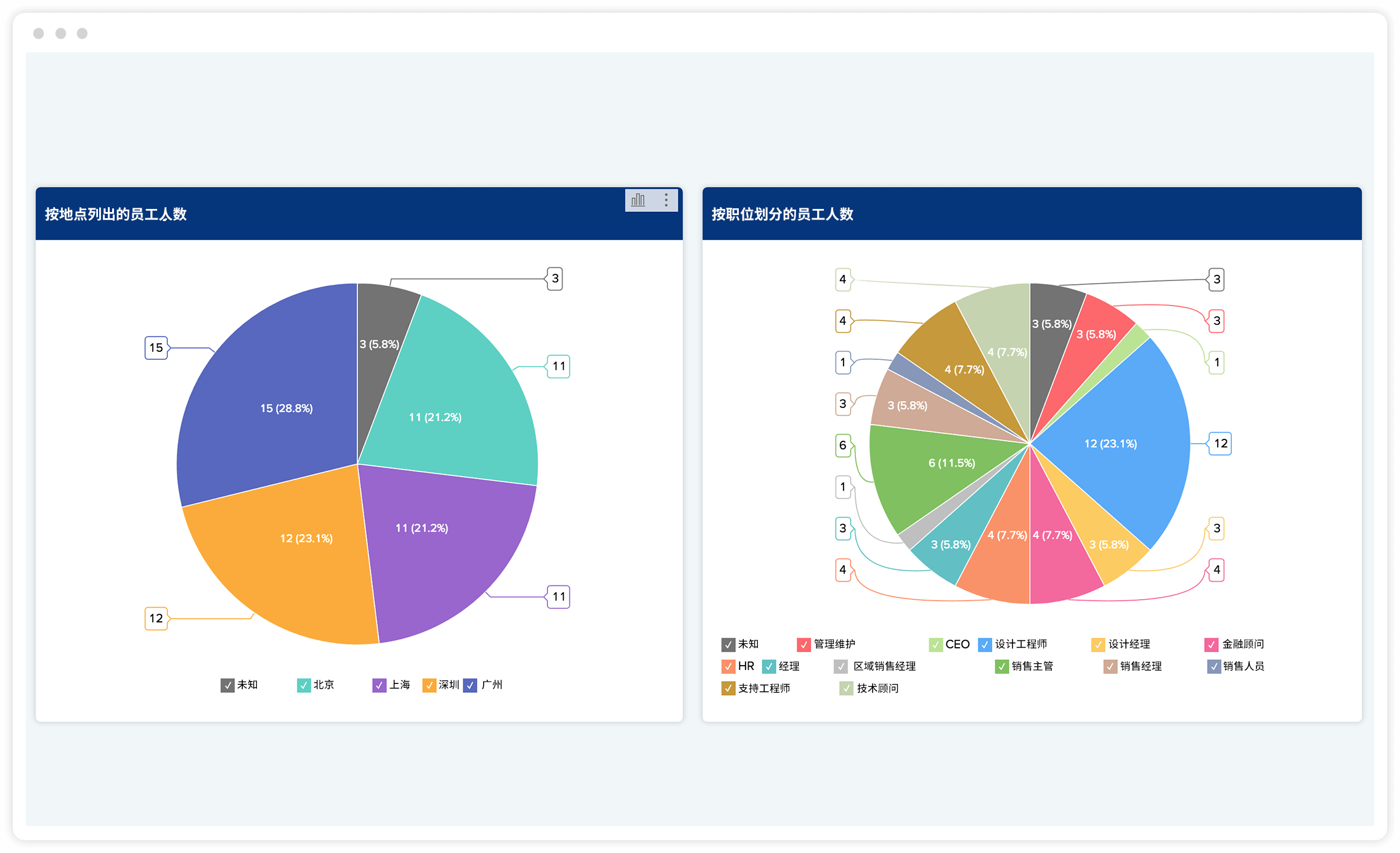Uncheck the 北京 legend checkbox
The width and height of the screenshot is (1400, 853).
pyautogui.click(x=304, y=685)
